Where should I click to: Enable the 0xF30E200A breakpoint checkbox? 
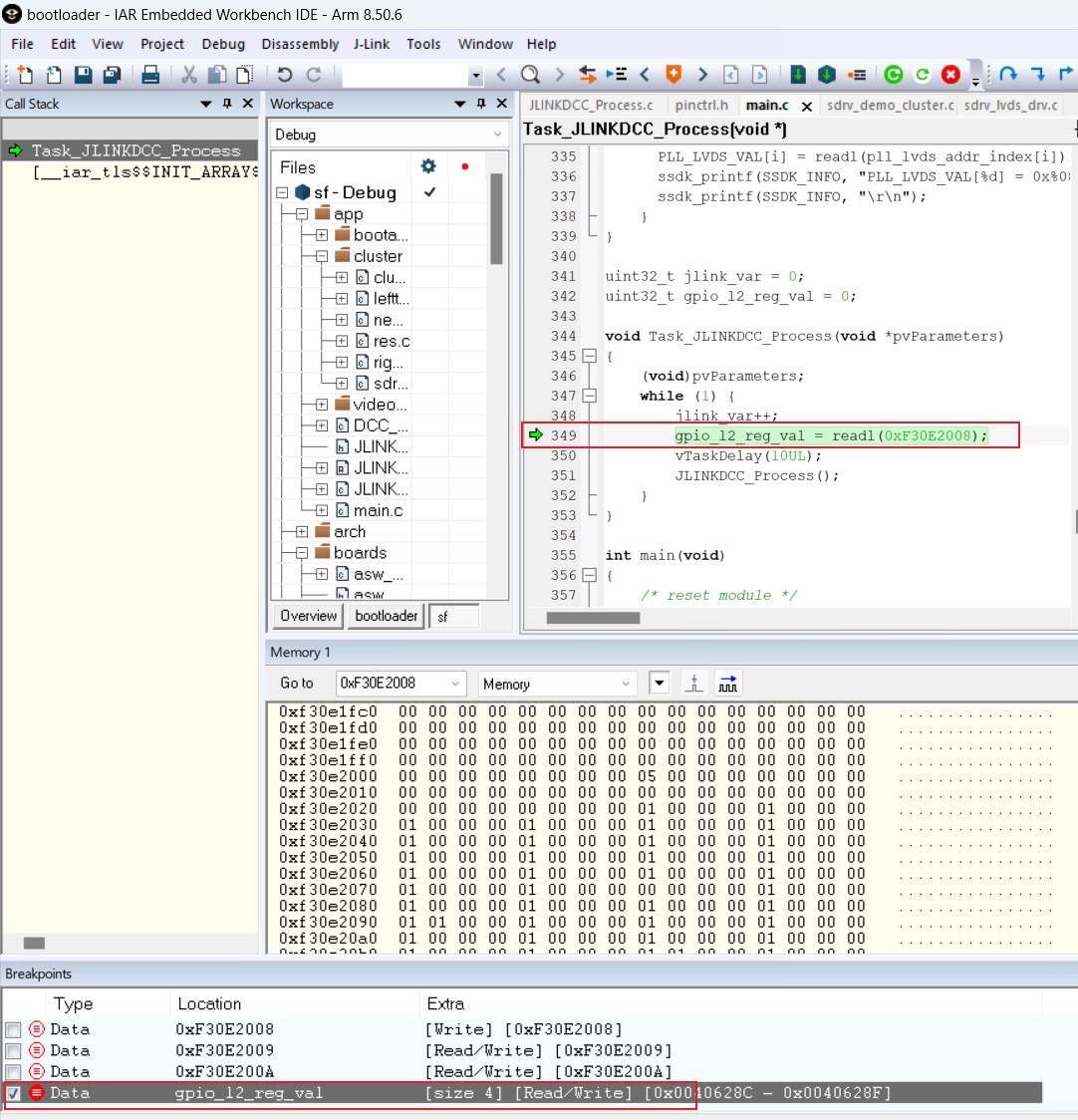(13, 1071)
